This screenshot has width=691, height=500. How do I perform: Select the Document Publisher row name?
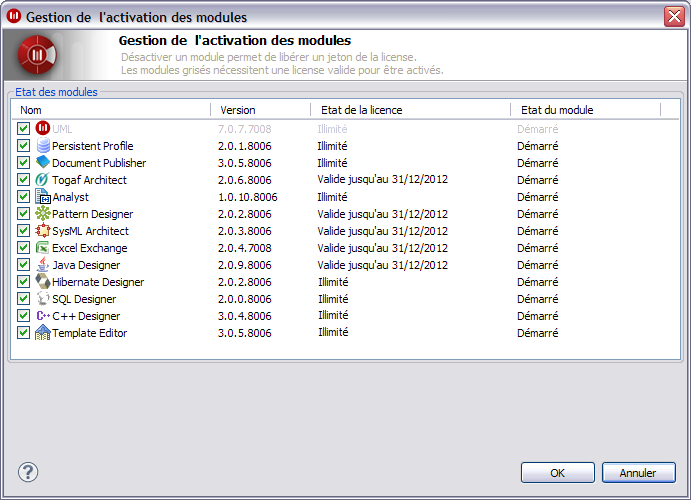click(99, 163)
